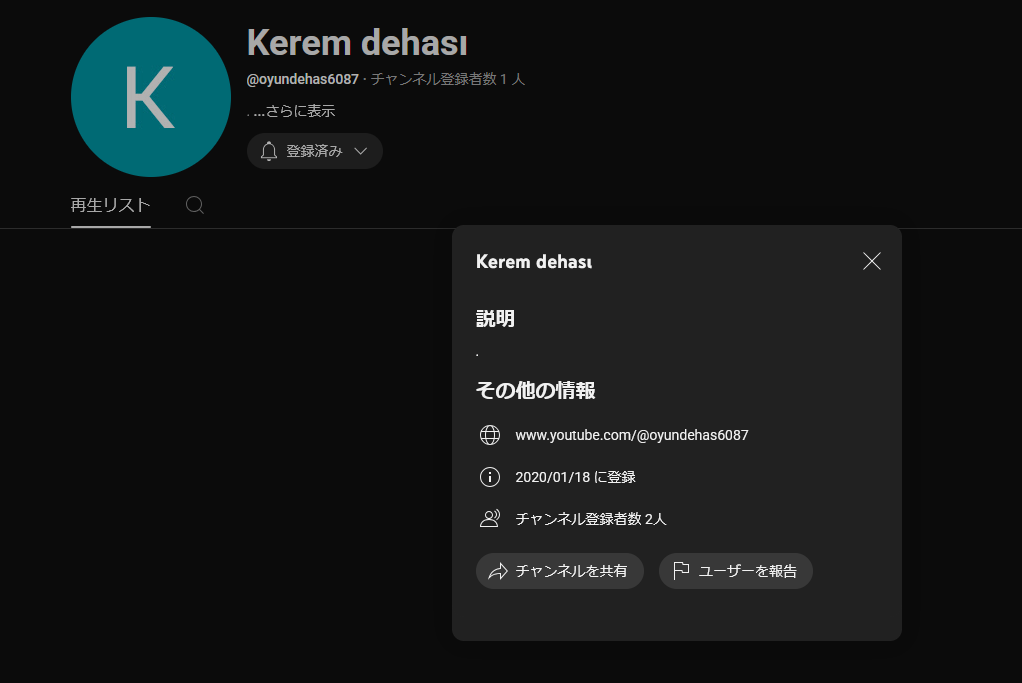Click the teal K channel avatar
1022x683 pixels.
click(x=151, y=97)
